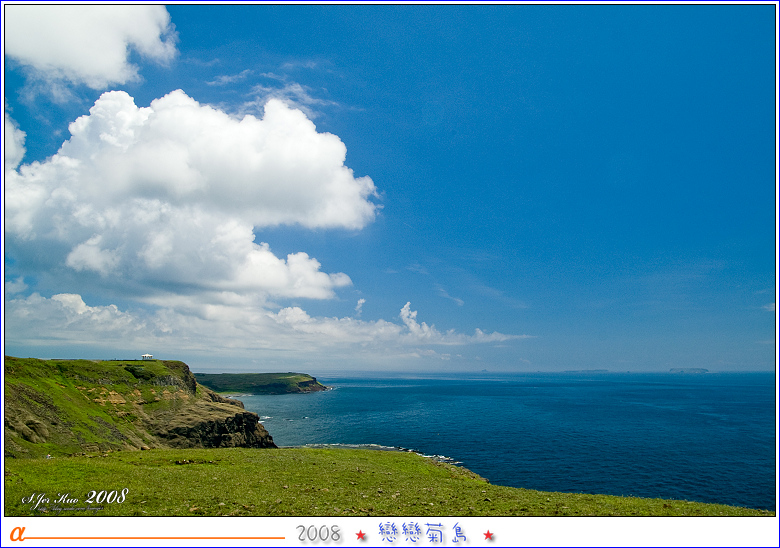Click the white surf along the shoreline
This screenshot has width=780, height=548.
pyautogui.click(x=380, y=448)
